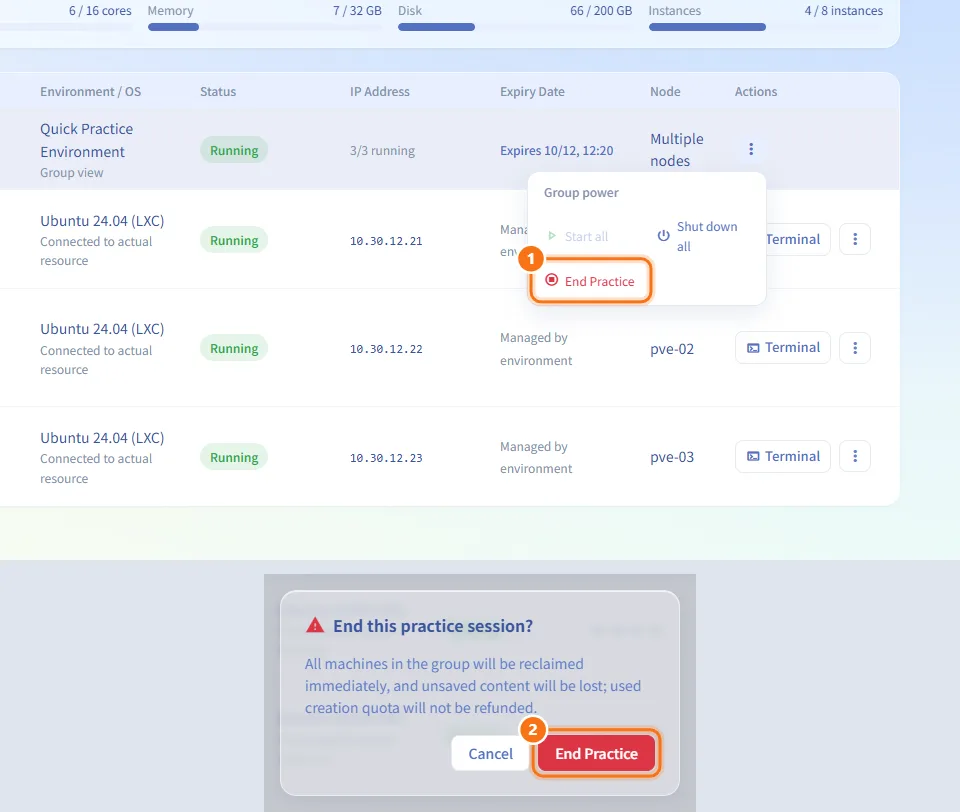The width and height of the screenshot is (960, 812).
Task: Select Start all in the Group power menu
Action: [579, 236]
